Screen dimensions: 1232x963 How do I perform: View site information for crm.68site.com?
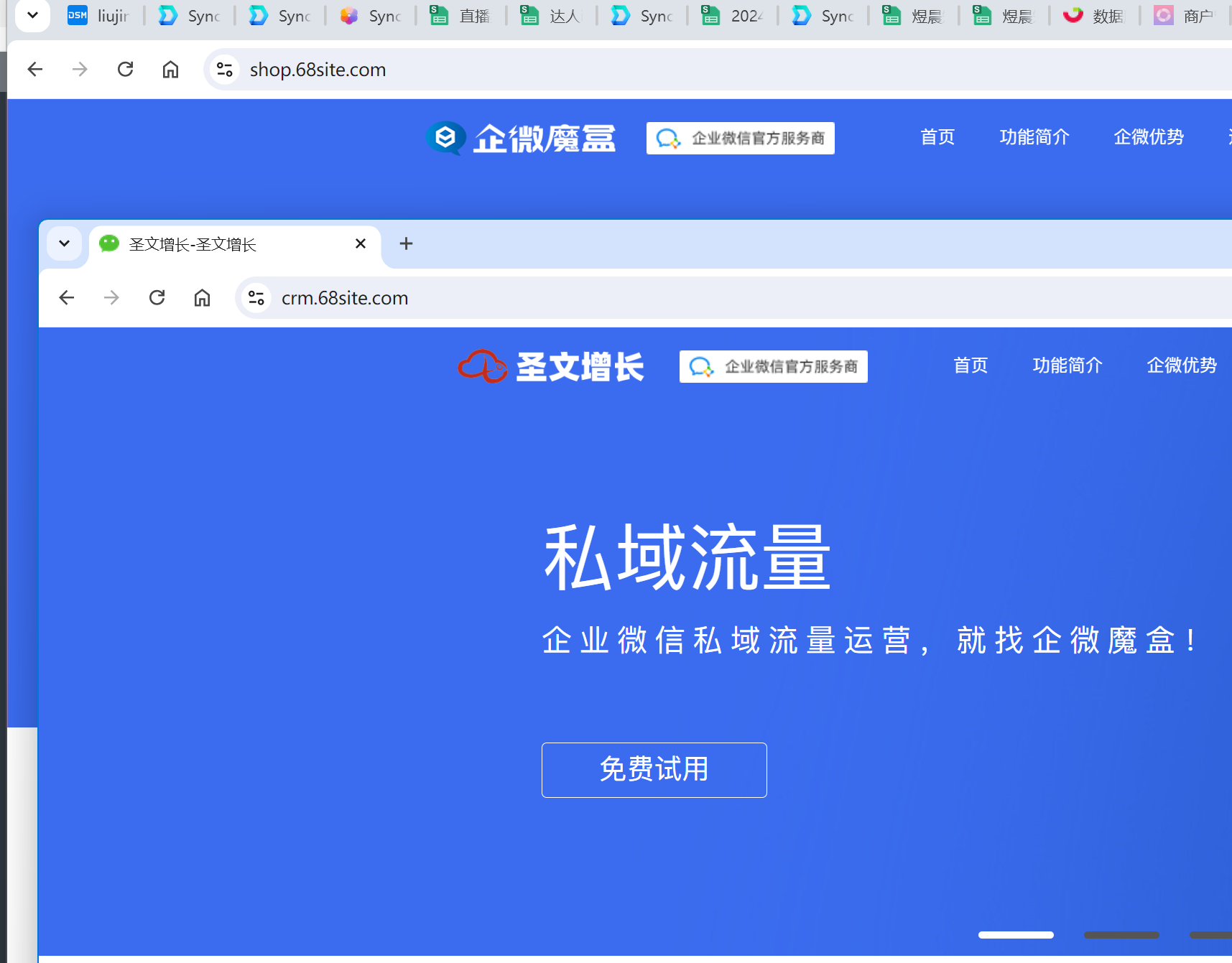click(x=256, y=297)
